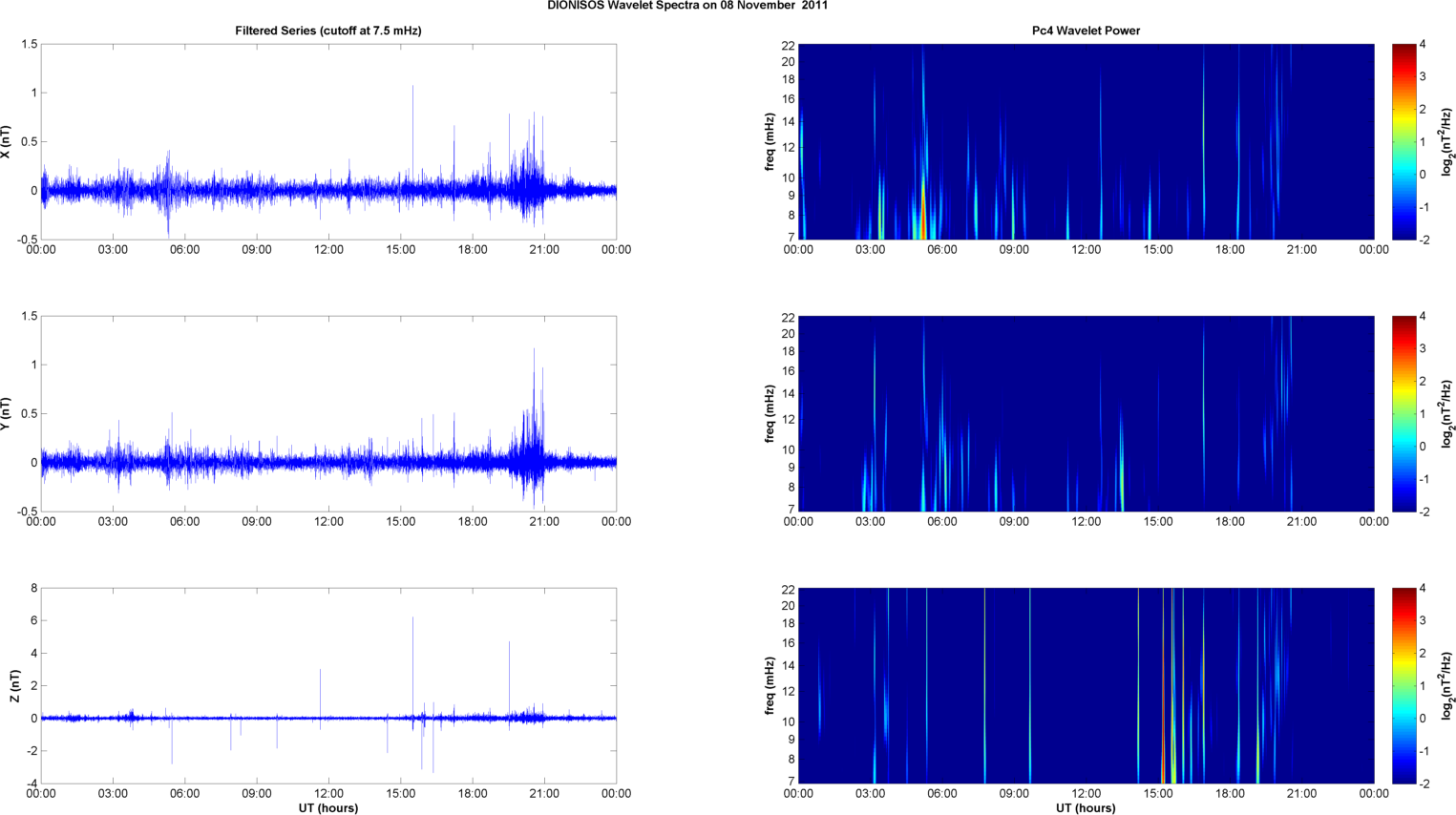Click '06:00' tick under top wavelet plot
The height and width of the screenshot is (815, 1456).
(942, 250)
